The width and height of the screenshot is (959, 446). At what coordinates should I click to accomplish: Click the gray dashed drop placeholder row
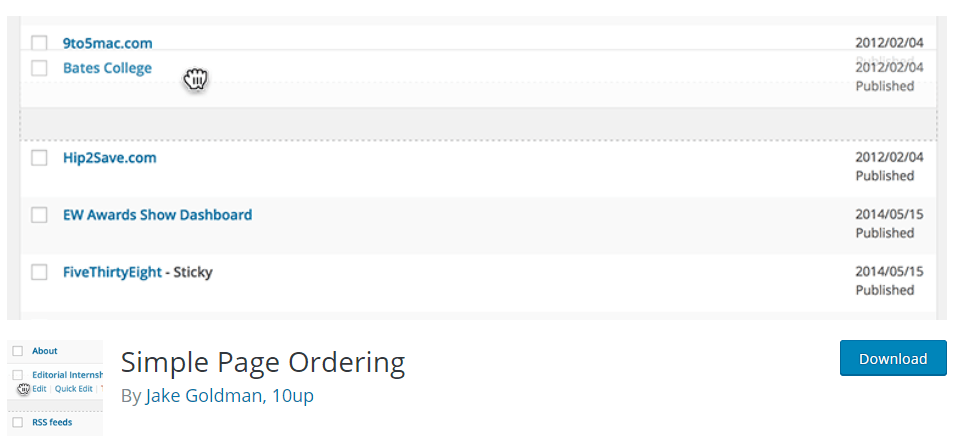point(478,125)
